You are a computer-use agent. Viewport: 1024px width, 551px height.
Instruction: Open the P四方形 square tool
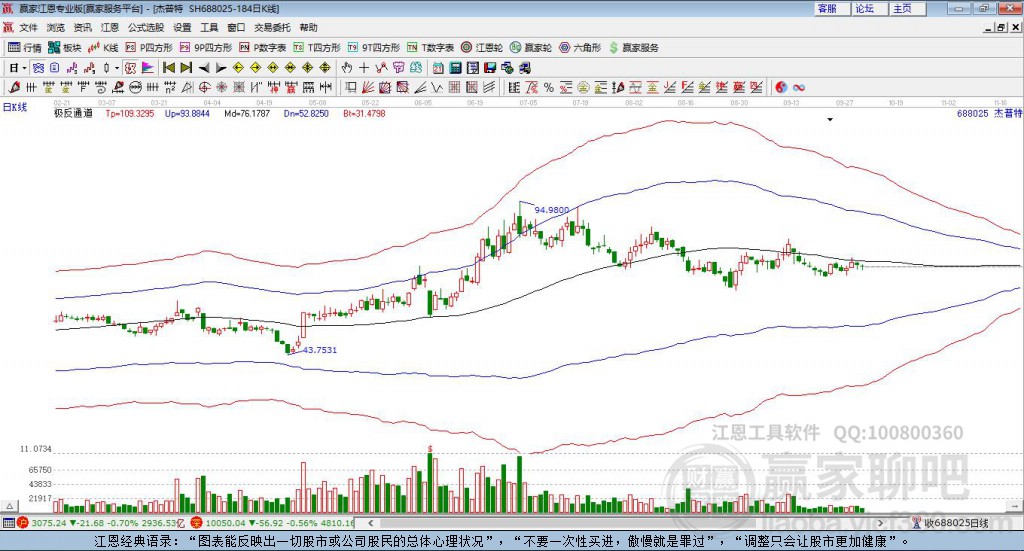pyautogui.click(x=148, y=48)
